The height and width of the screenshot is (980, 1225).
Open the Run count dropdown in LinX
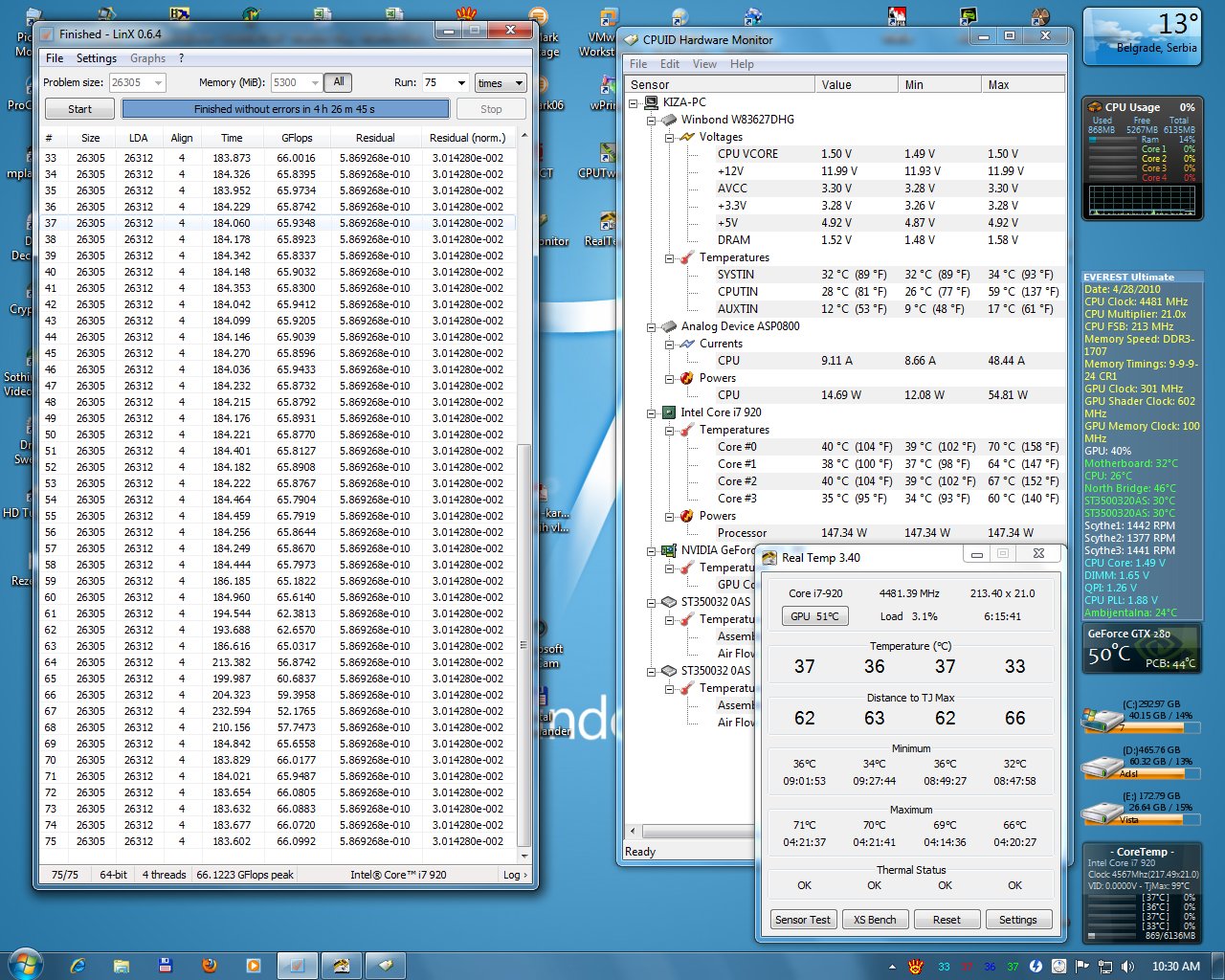[461, 83]
